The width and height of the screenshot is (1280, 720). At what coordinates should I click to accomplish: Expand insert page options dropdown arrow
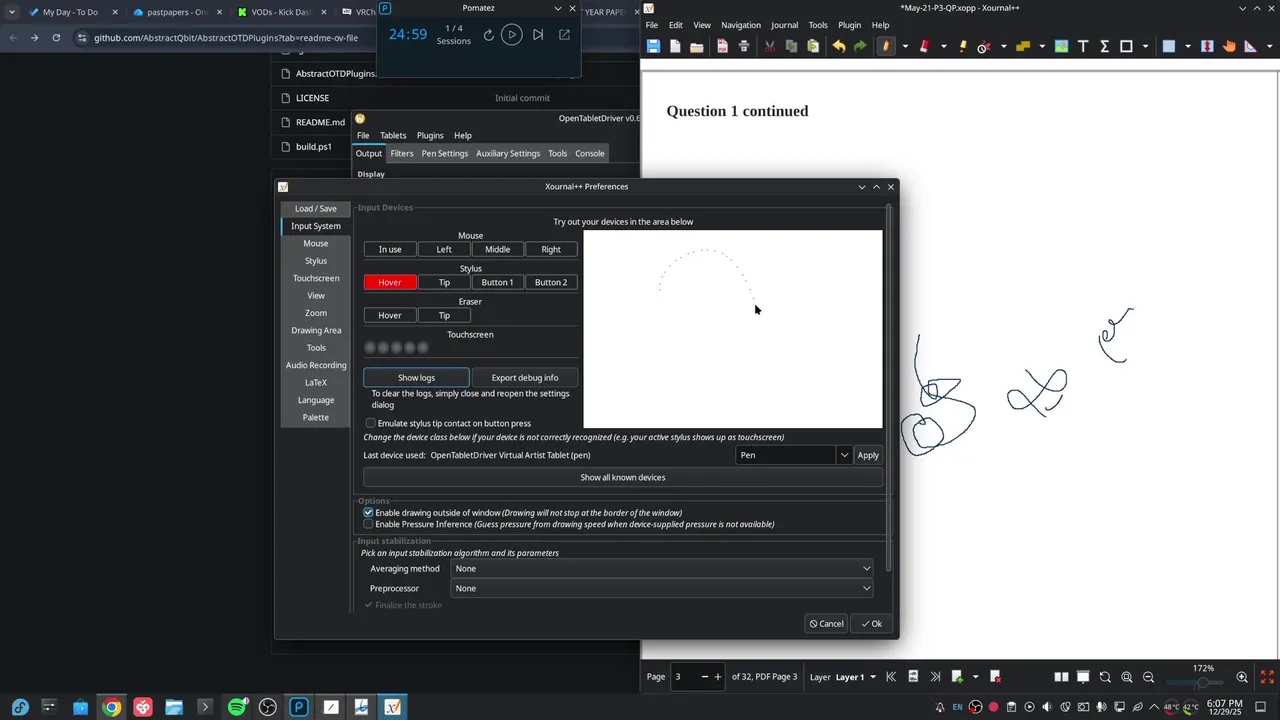click(975, 677)
